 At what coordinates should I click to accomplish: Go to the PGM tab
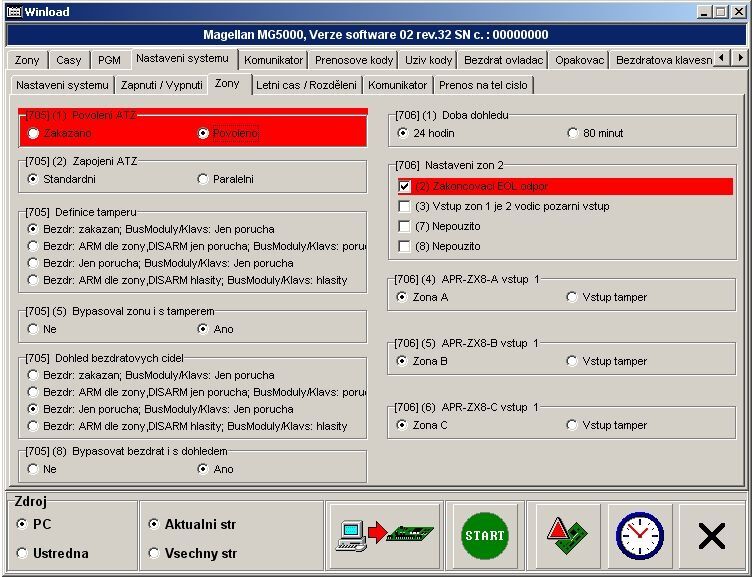coord(109,60)
